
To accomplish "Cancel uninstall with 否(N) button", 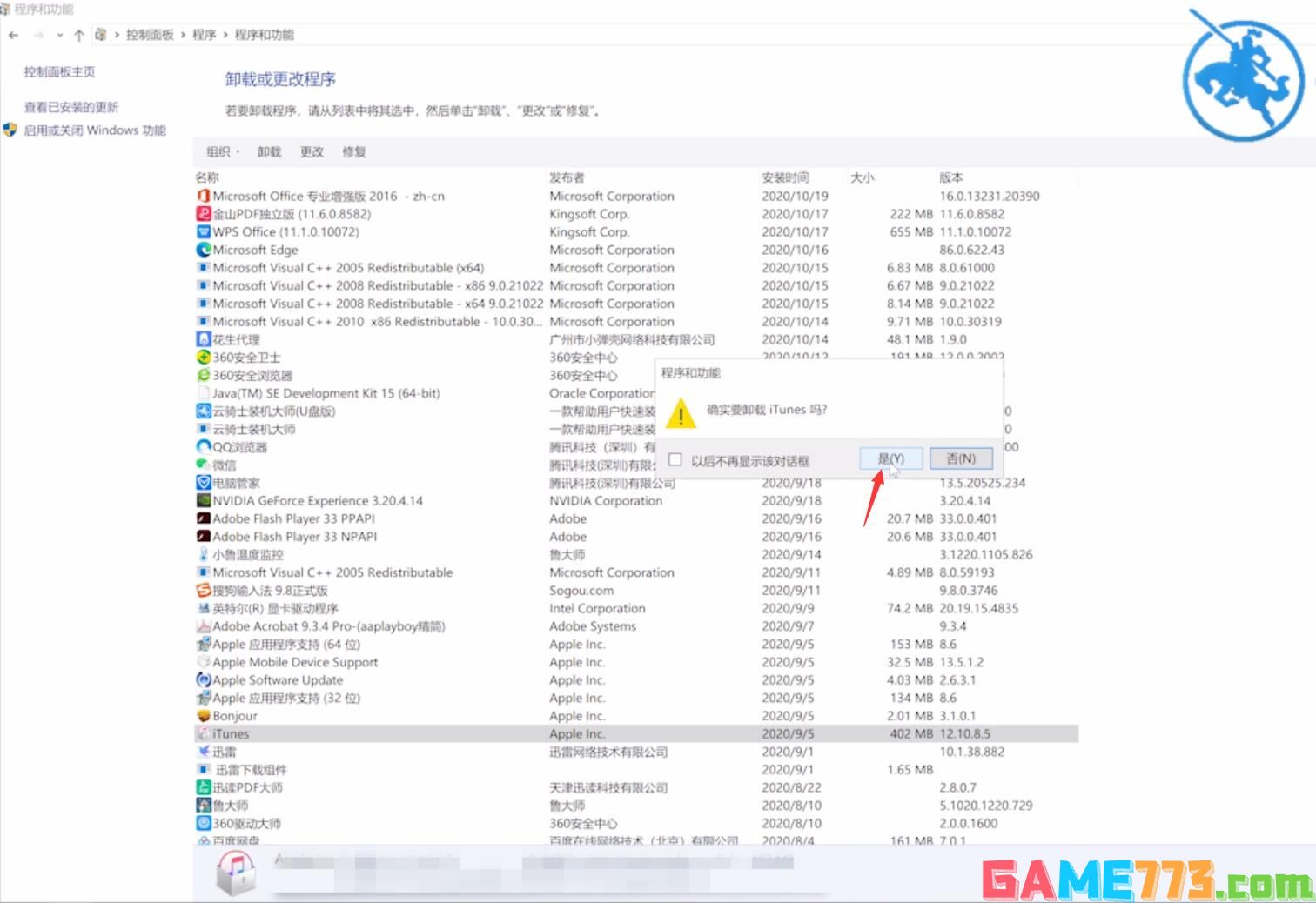I will click(961, 458).
